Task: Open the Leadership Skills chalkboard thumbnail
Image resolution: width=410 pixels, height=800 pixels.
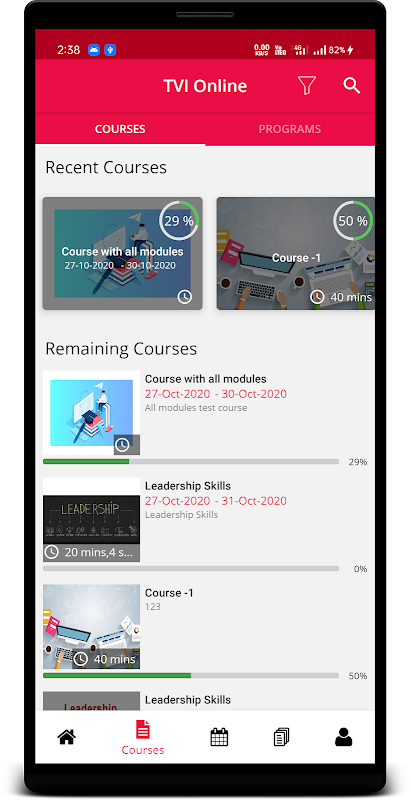Action: [91, 519]
